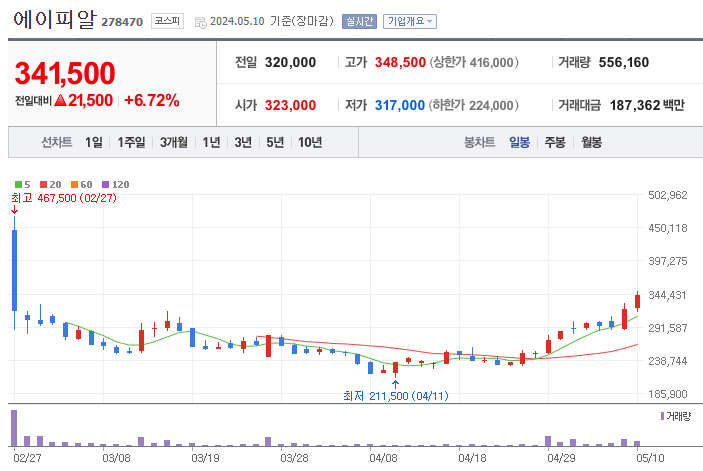This screenshot has width=703, height=471.
Task: Click the 하한가 224,000 text
Action: pyautogui.click(x=474, y=105)
